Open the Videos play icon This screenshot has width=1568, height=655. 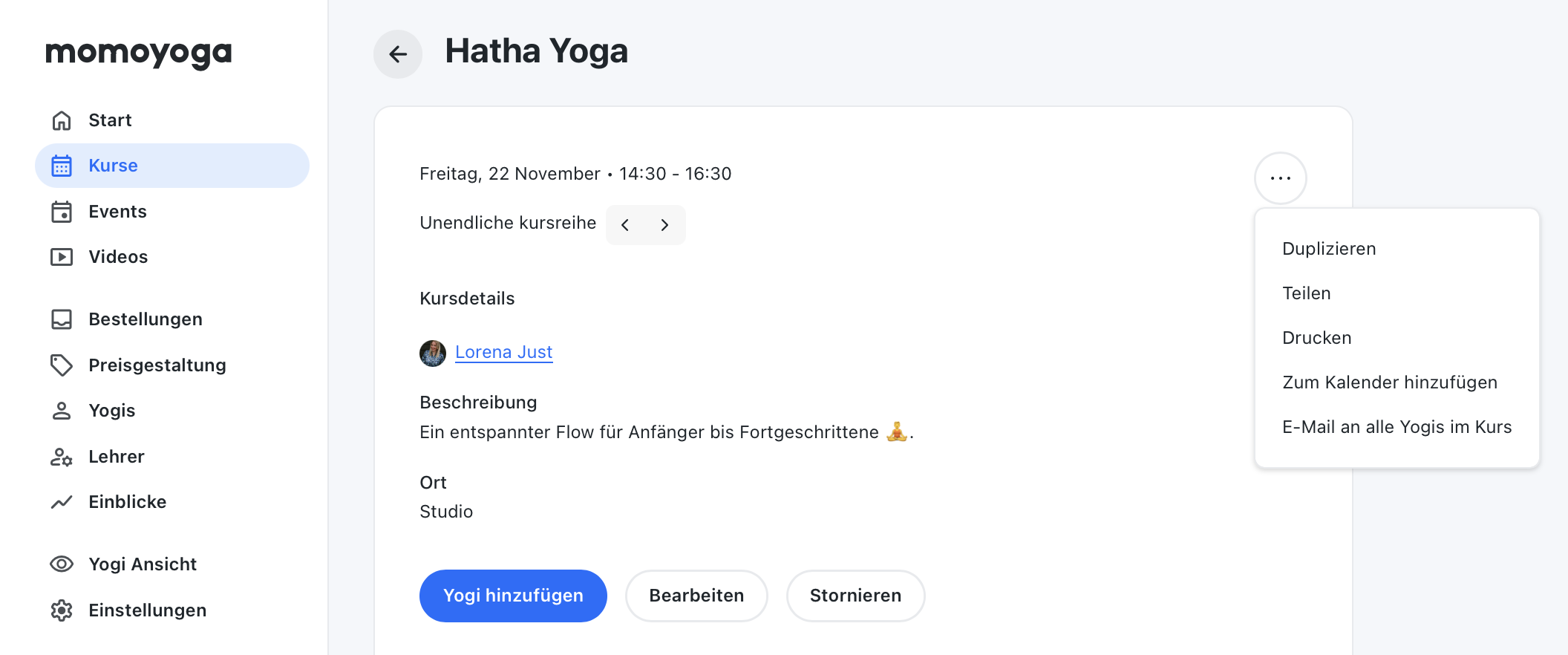[x=62, y=257]
